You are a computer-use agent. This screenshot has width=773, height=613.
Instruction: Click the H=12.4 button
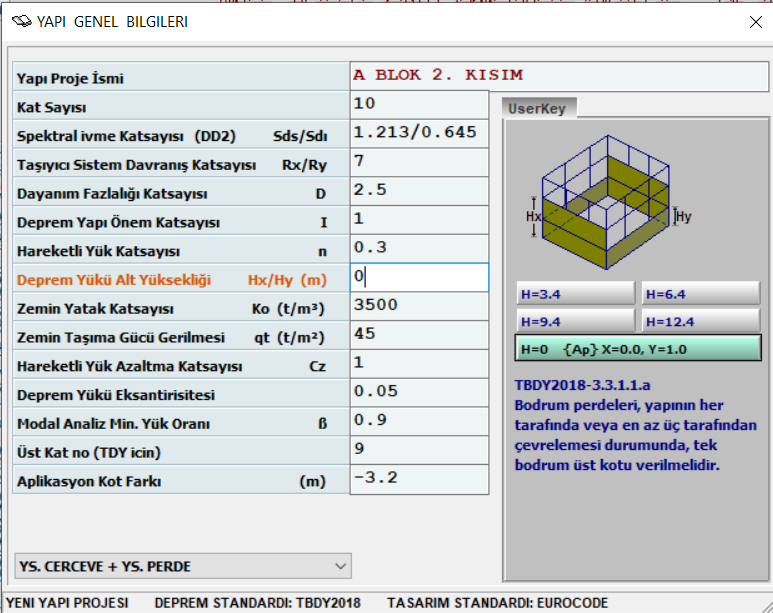click(701, 322)
